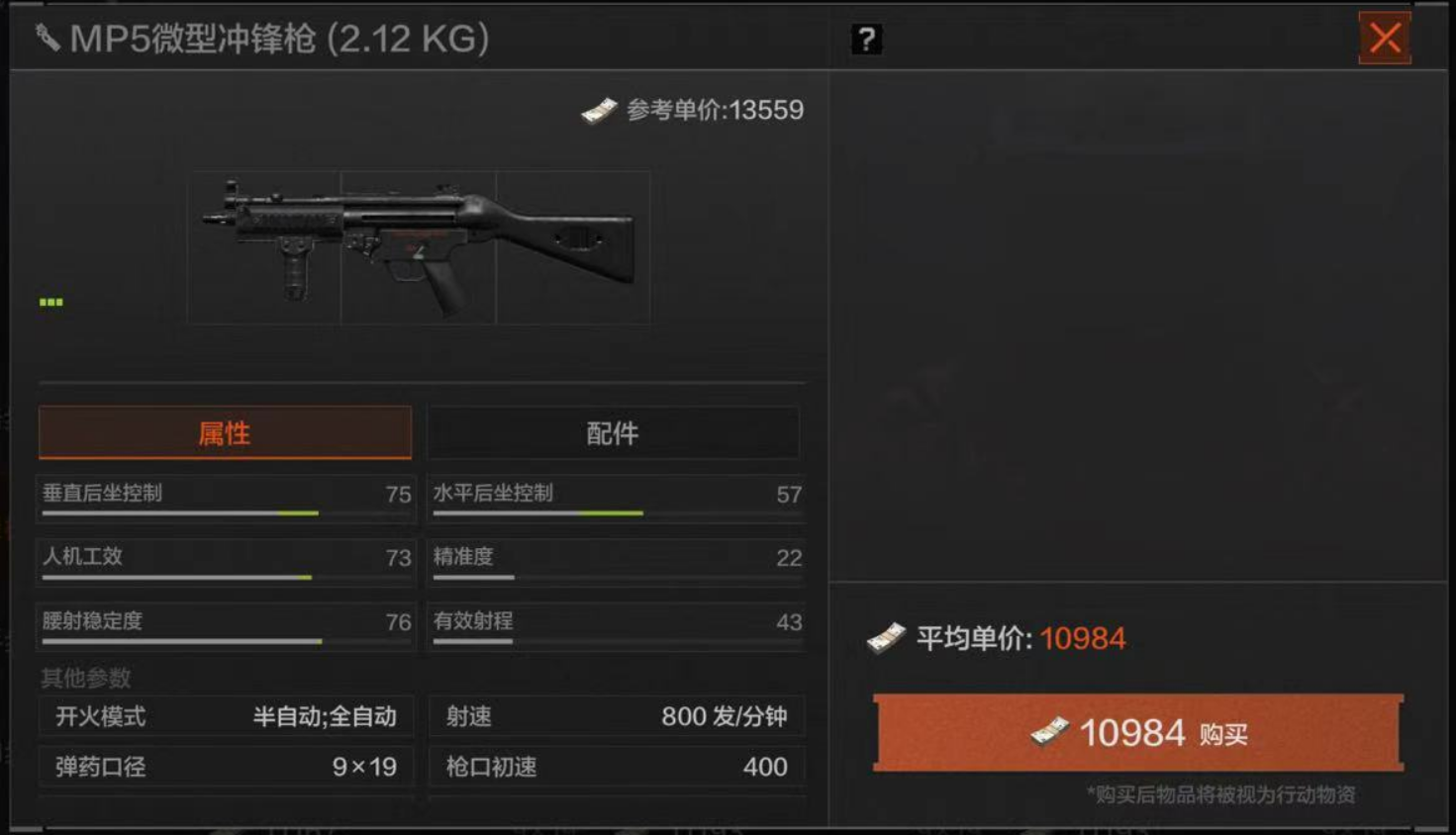Switch to the 配件 tab
The height and width of the screenshot is (835, 1456).
(613, 432)
